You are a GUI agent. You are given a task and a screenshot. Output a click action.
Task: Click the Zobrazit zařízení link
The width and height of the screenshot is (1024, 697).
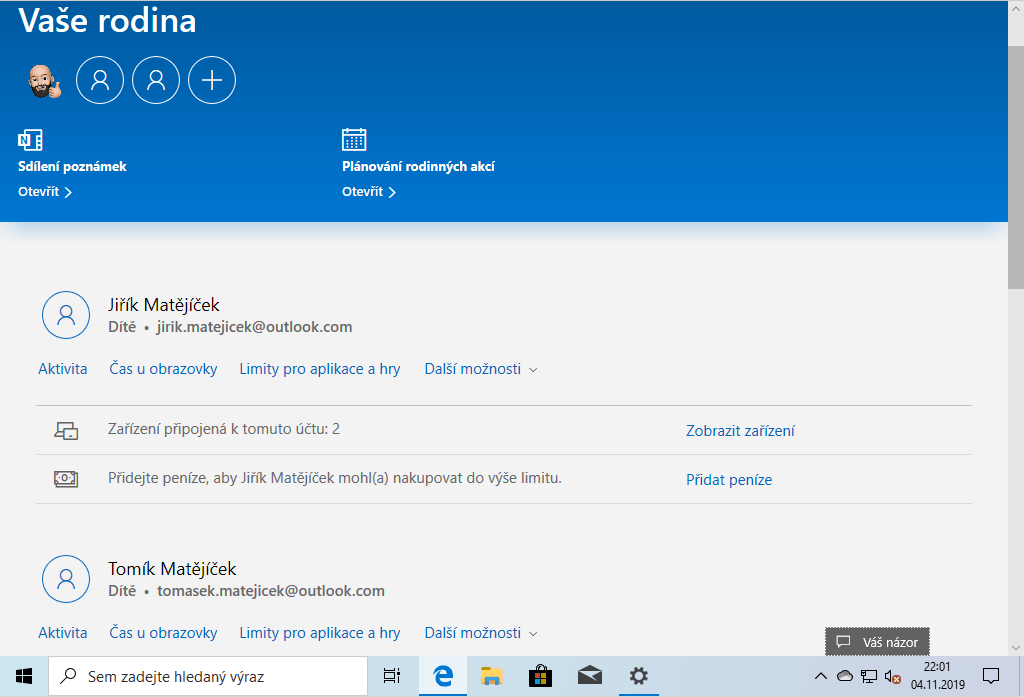pyautogui.click(x=740, y=431)
